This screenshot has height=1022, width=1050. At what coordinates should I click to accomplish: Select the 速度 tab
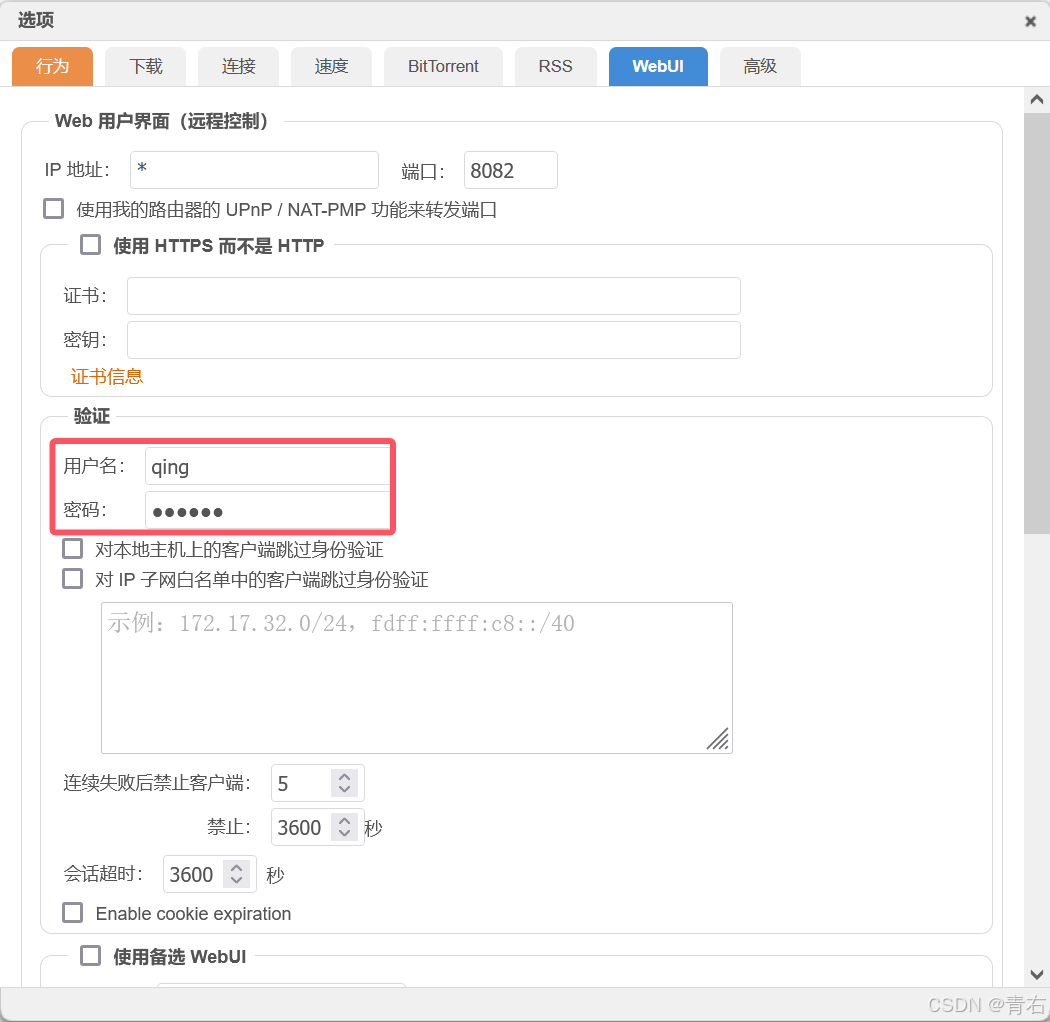331,66
